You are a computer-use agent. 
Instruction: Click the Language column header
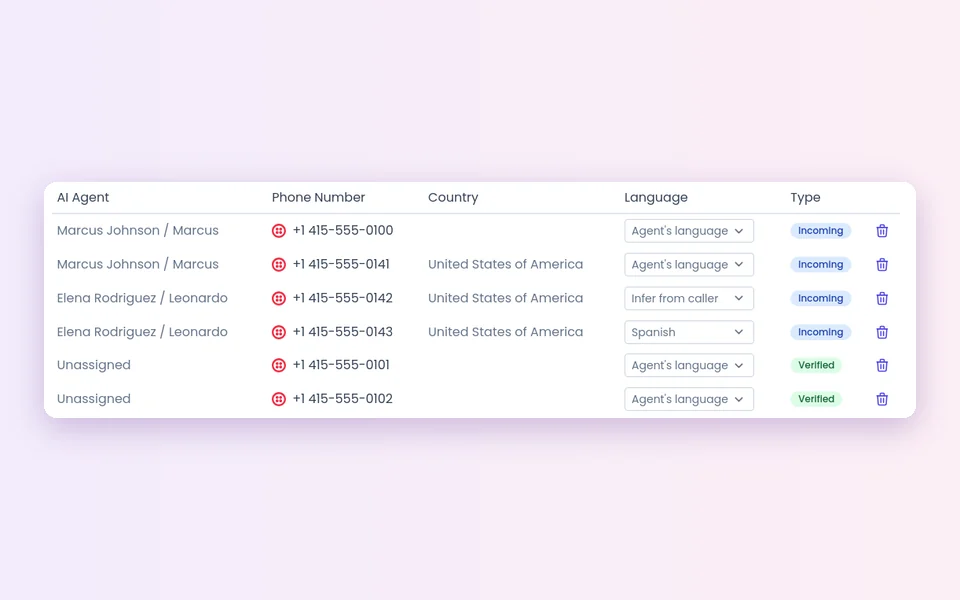[x=656, y=198]
